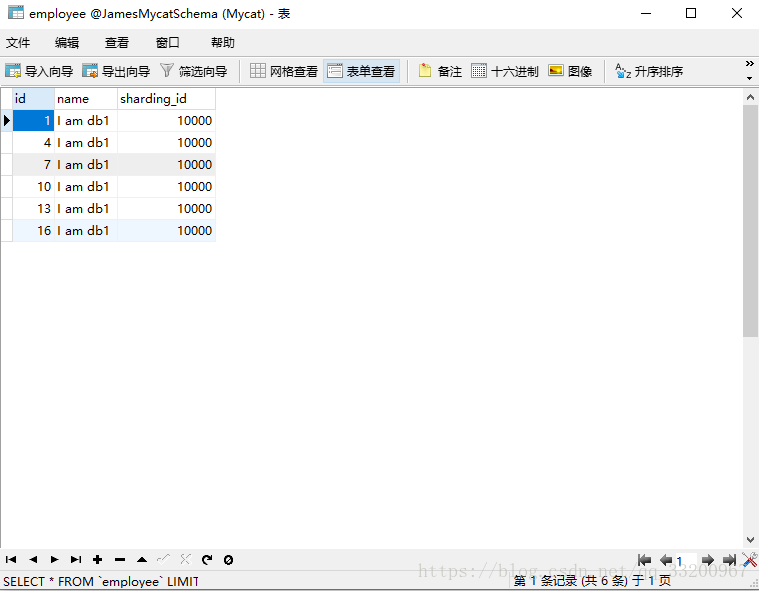Open the 图像 image viewer
Image resolution: width=759 pixels, height=591 pixels.
pos(570,71)
